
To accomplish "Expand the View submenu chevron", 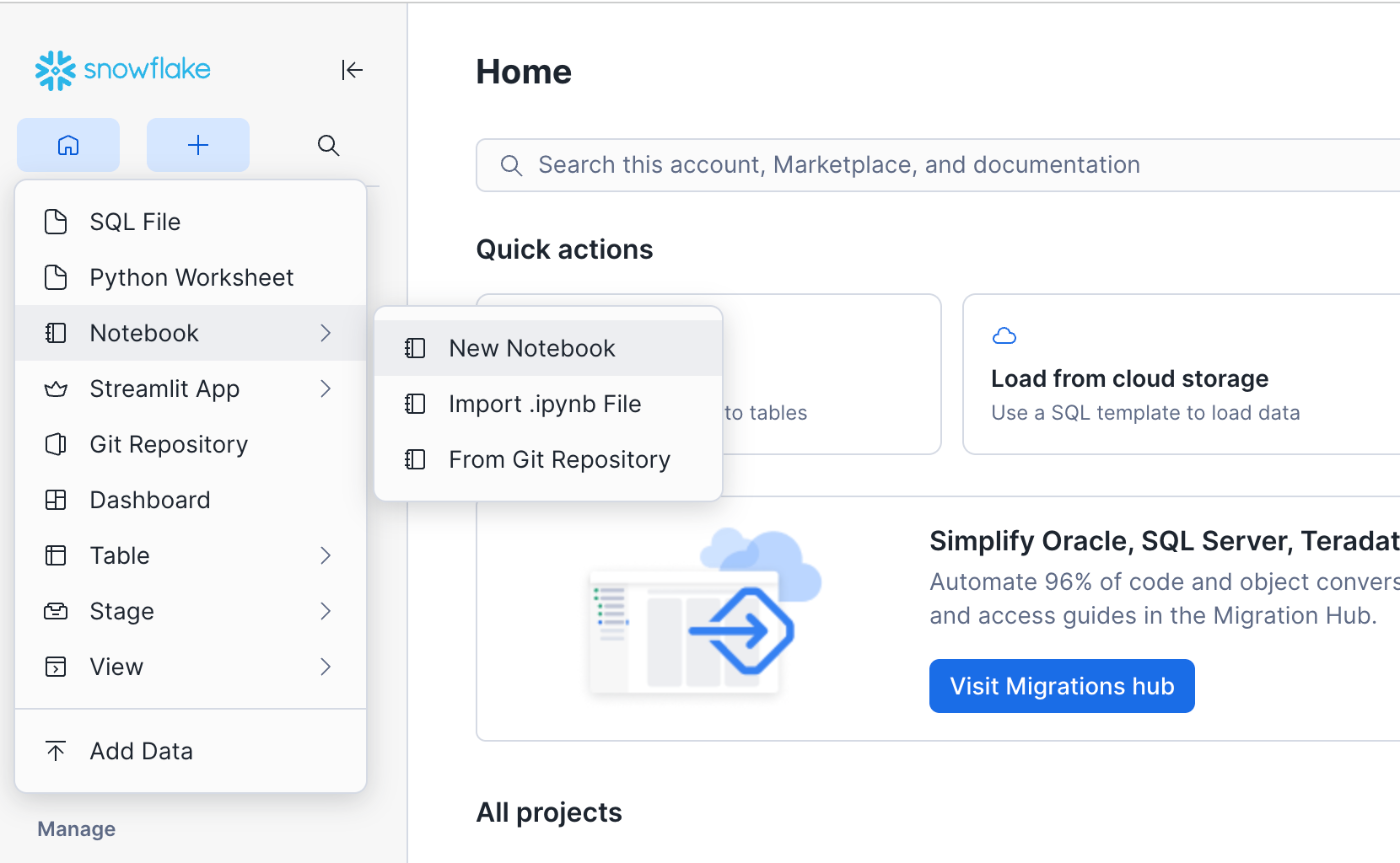I will (325, 667).
